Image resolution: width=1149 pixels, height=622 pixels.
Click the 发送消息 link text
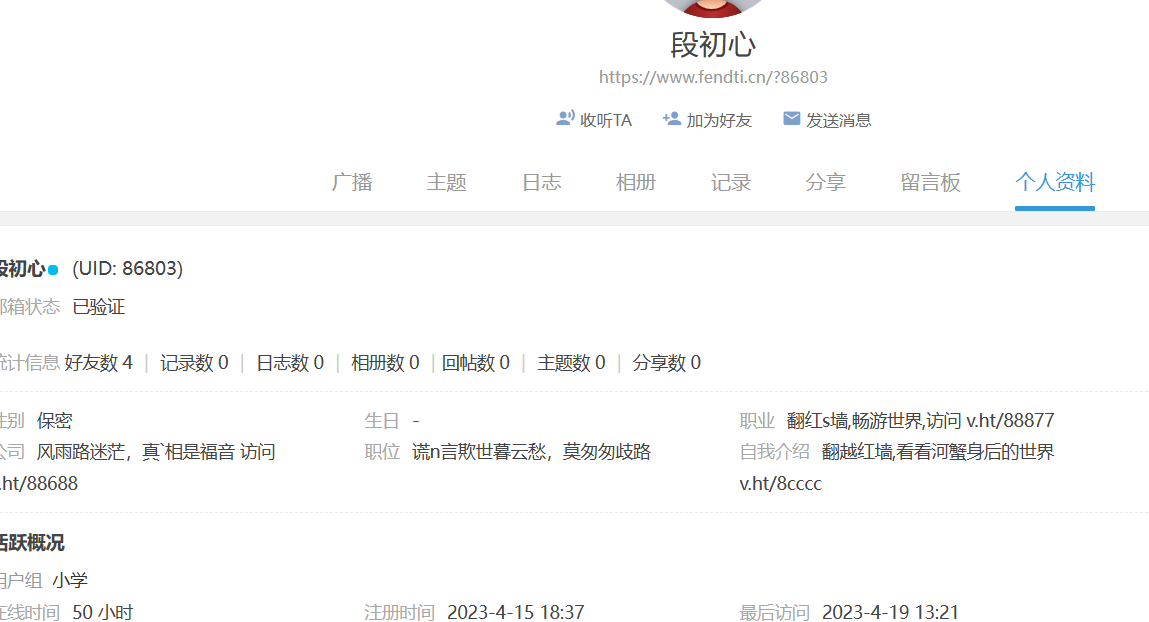coord(838,121)
